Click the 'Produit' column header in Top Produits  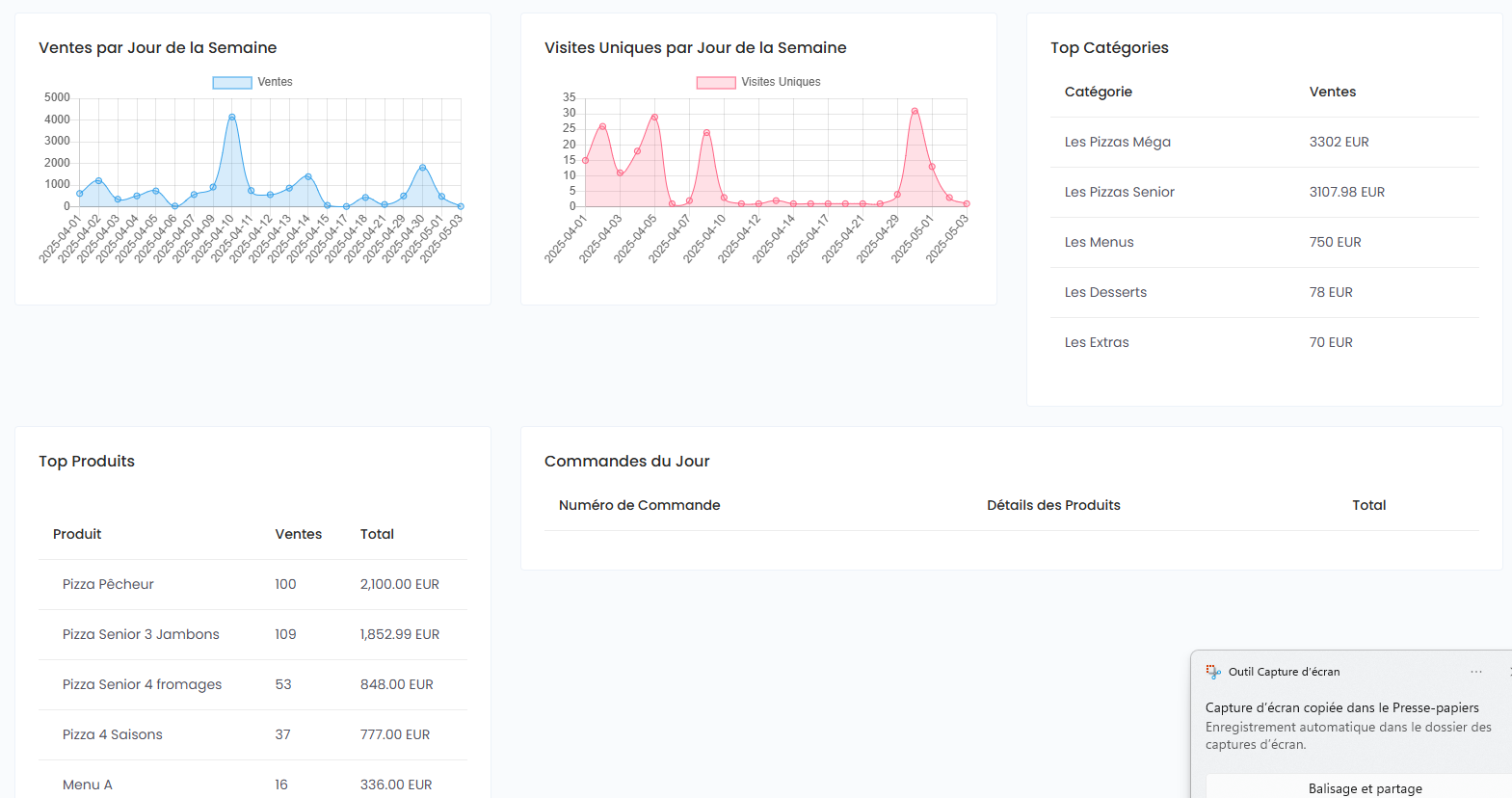(x=77, y=534)
